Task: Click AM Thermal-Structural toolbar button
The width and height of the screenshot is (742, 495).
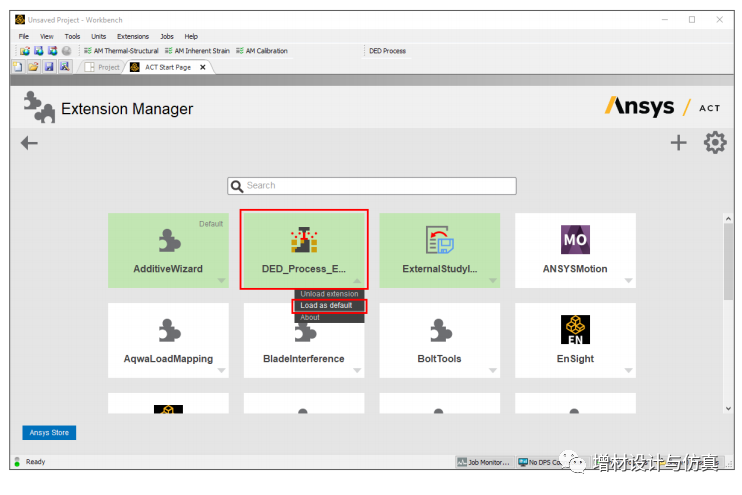Action: click(x=121, y=51)
